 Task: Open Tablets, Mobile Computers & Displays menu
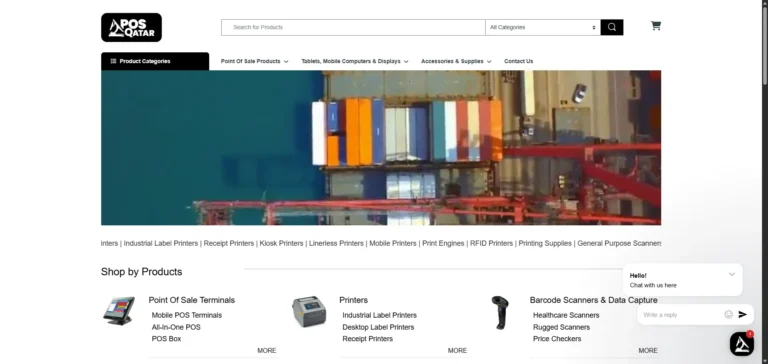pyautogui.click(x=355, y=61)
